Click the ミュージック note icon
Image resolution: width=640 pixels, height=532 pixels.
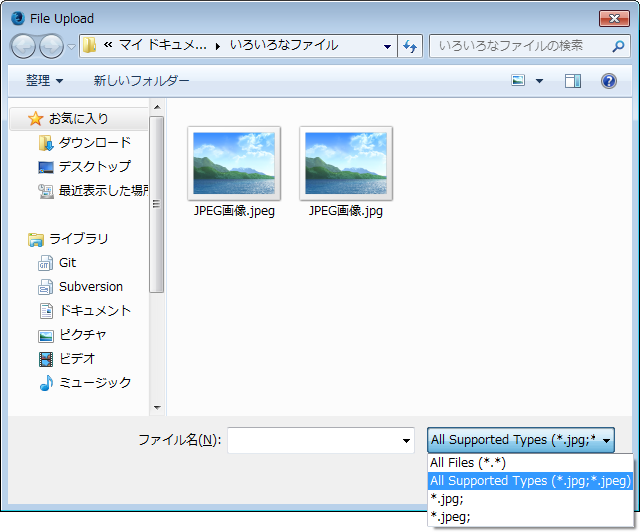point(46,383)
